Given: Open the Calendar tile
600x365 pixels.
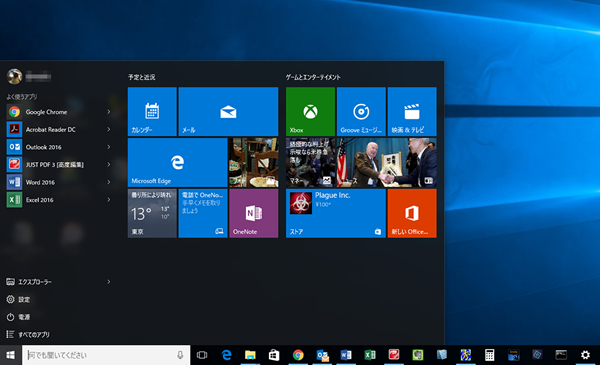Looking at the screenshot, I should point(152,111).
